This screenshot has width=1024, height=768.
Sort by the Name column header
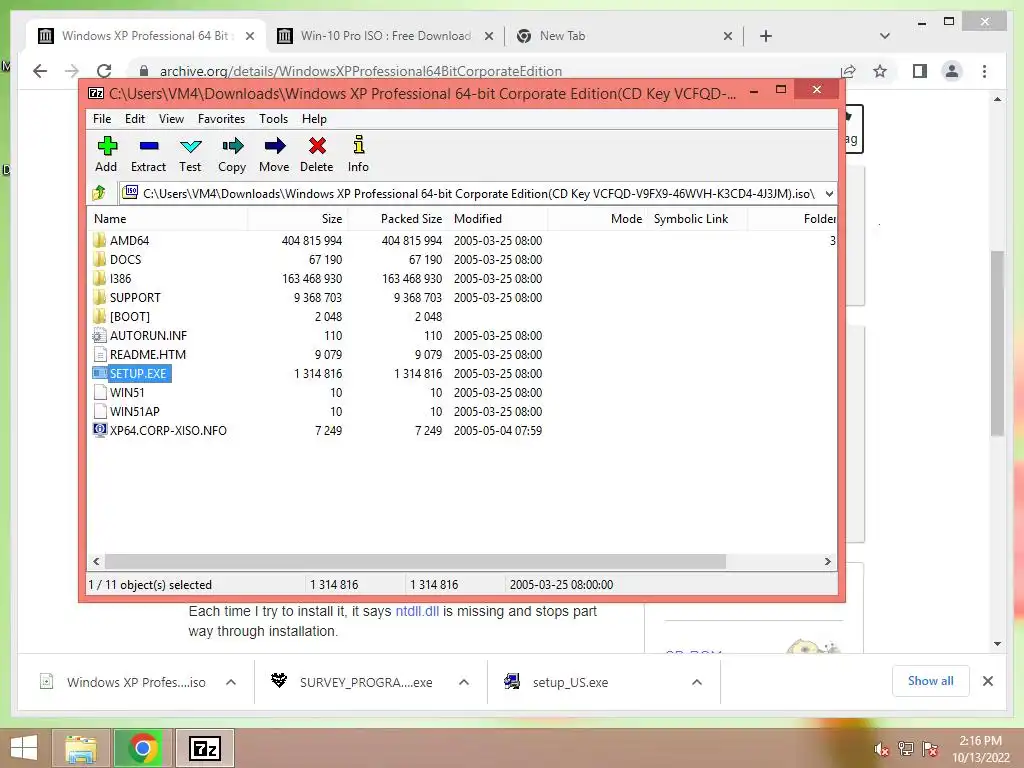pos(167,219)
